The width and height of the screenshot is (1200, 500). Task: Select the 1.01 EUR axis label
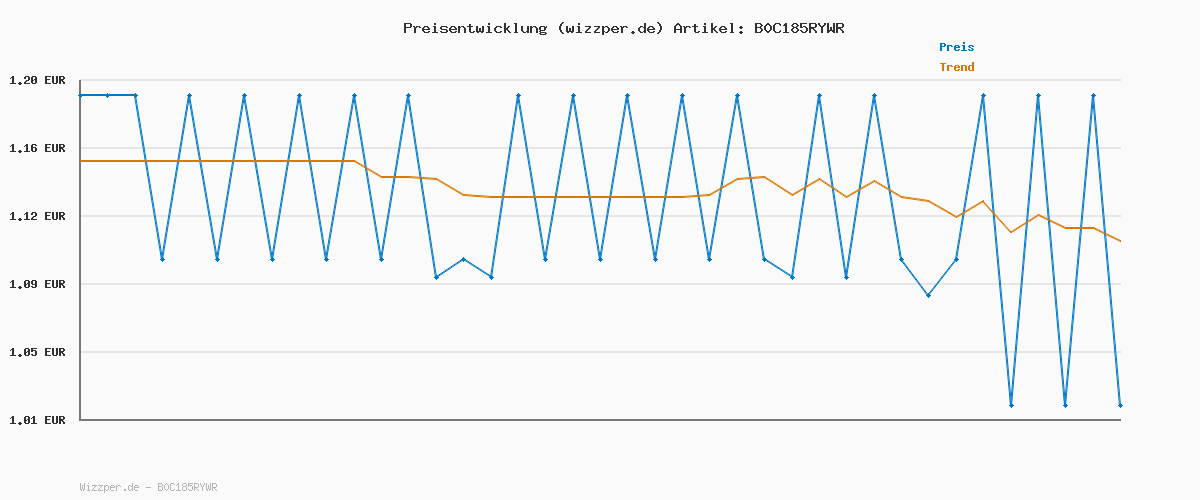pos(37,420)
